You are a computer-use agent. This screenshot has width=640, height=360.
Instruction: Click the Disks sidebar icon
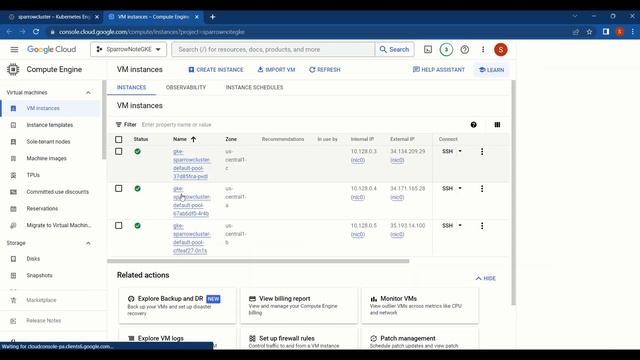pos(13,259)
